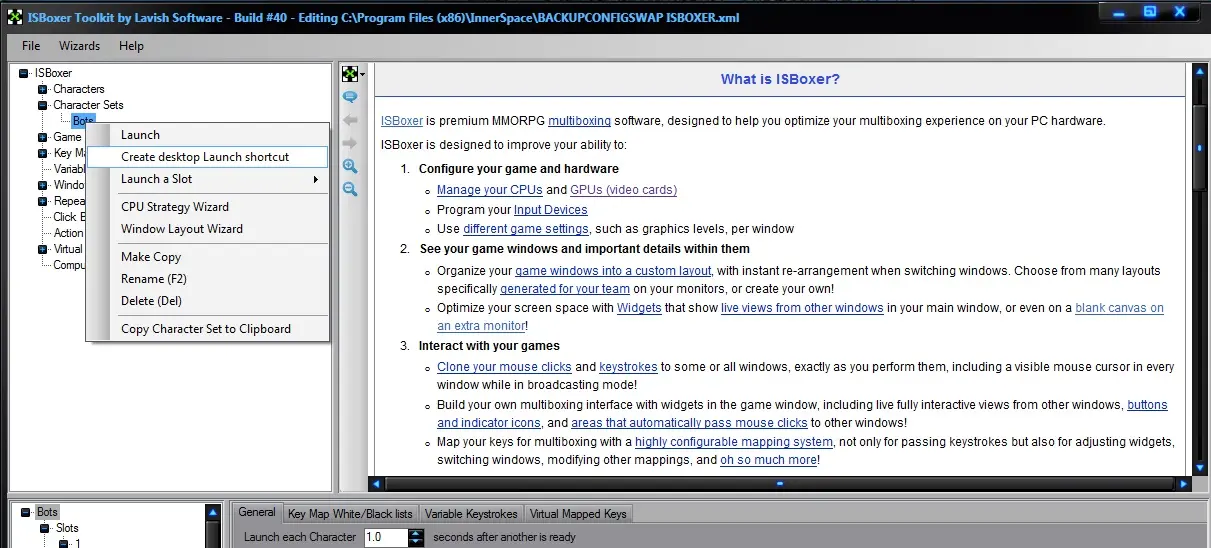The image size is (1211, 548).
Task: Open game windows into a custom layout link
Action: click(x=613, y=271)
